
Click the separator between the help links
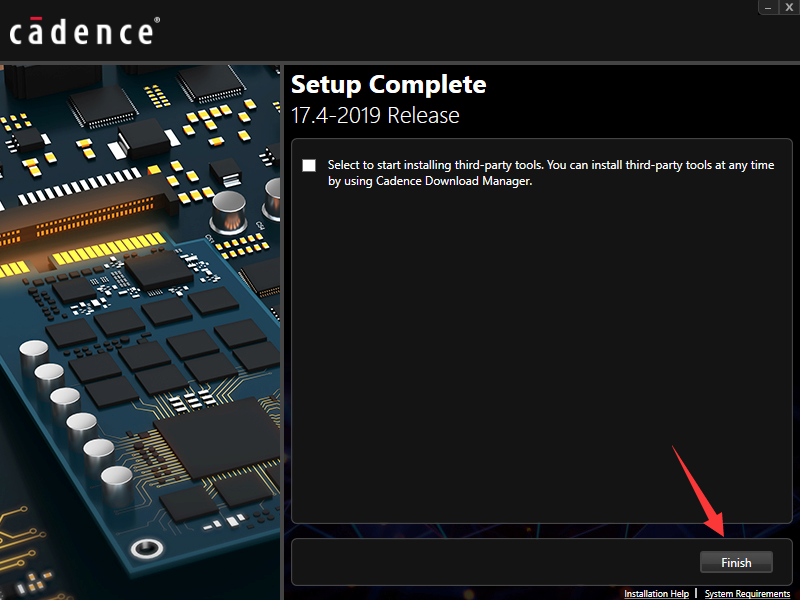[696, 594]
